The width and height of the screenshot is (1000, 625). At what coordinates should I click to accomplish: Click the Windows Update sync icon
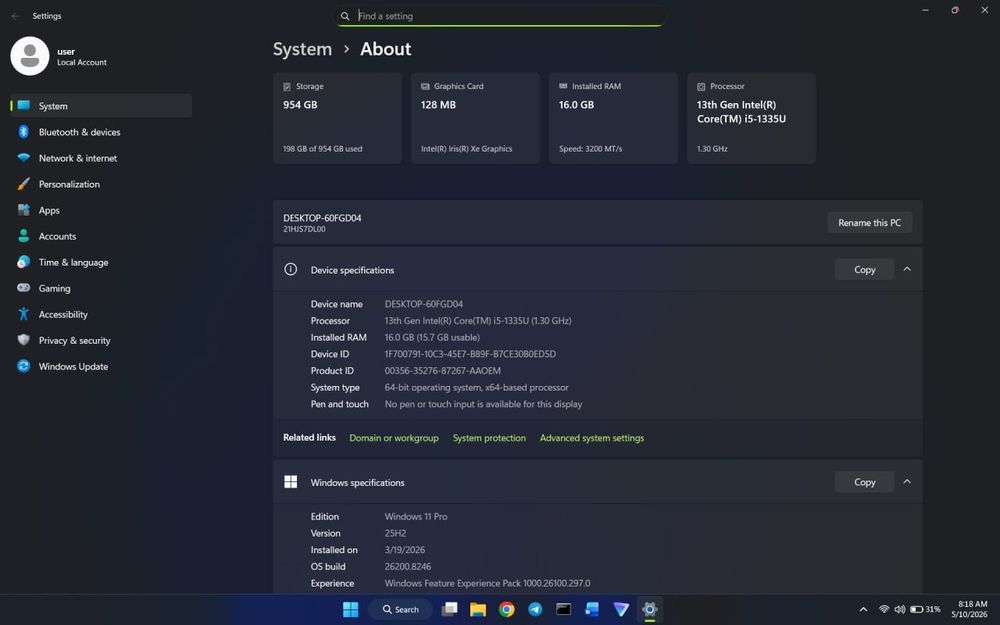point(24,366)
